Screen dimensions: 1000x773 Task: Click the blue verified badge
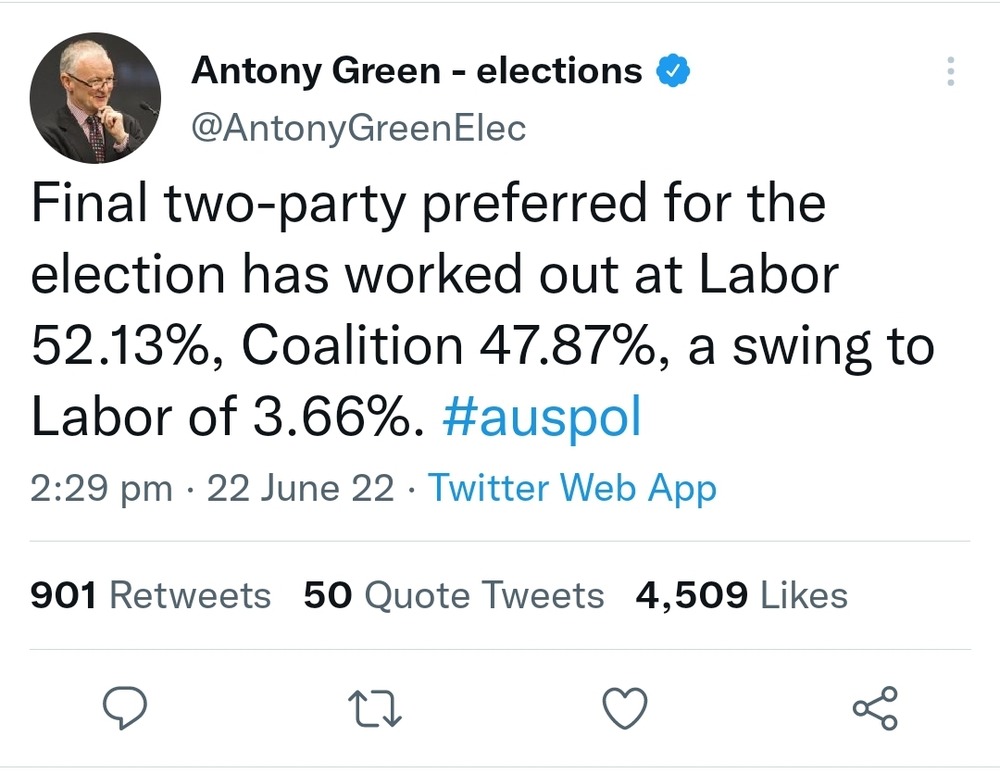pos(670,71)
